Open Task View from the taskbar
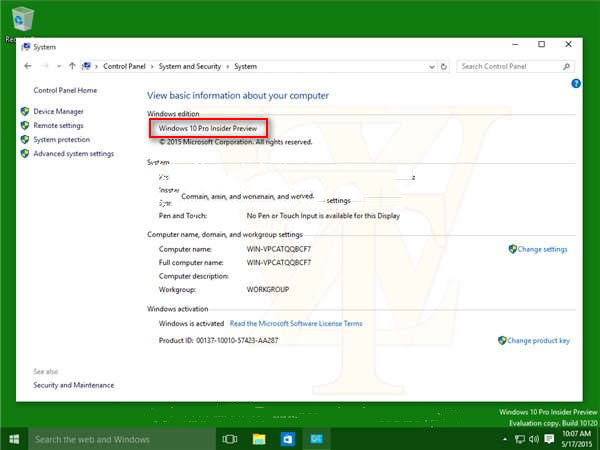 click(230, 439)
